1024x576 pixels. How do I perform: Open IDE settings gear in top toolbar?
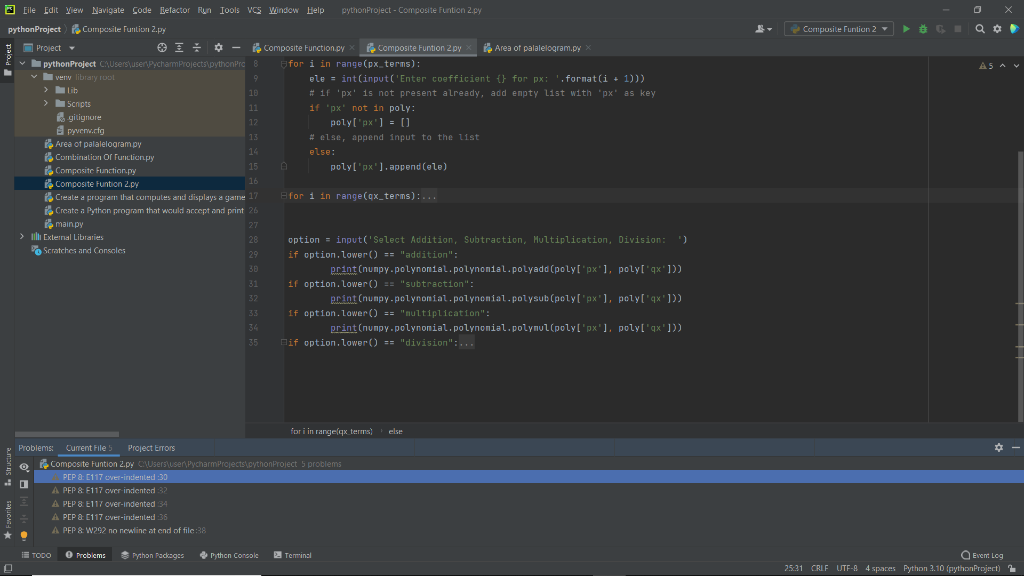click(x=997, y=29)
